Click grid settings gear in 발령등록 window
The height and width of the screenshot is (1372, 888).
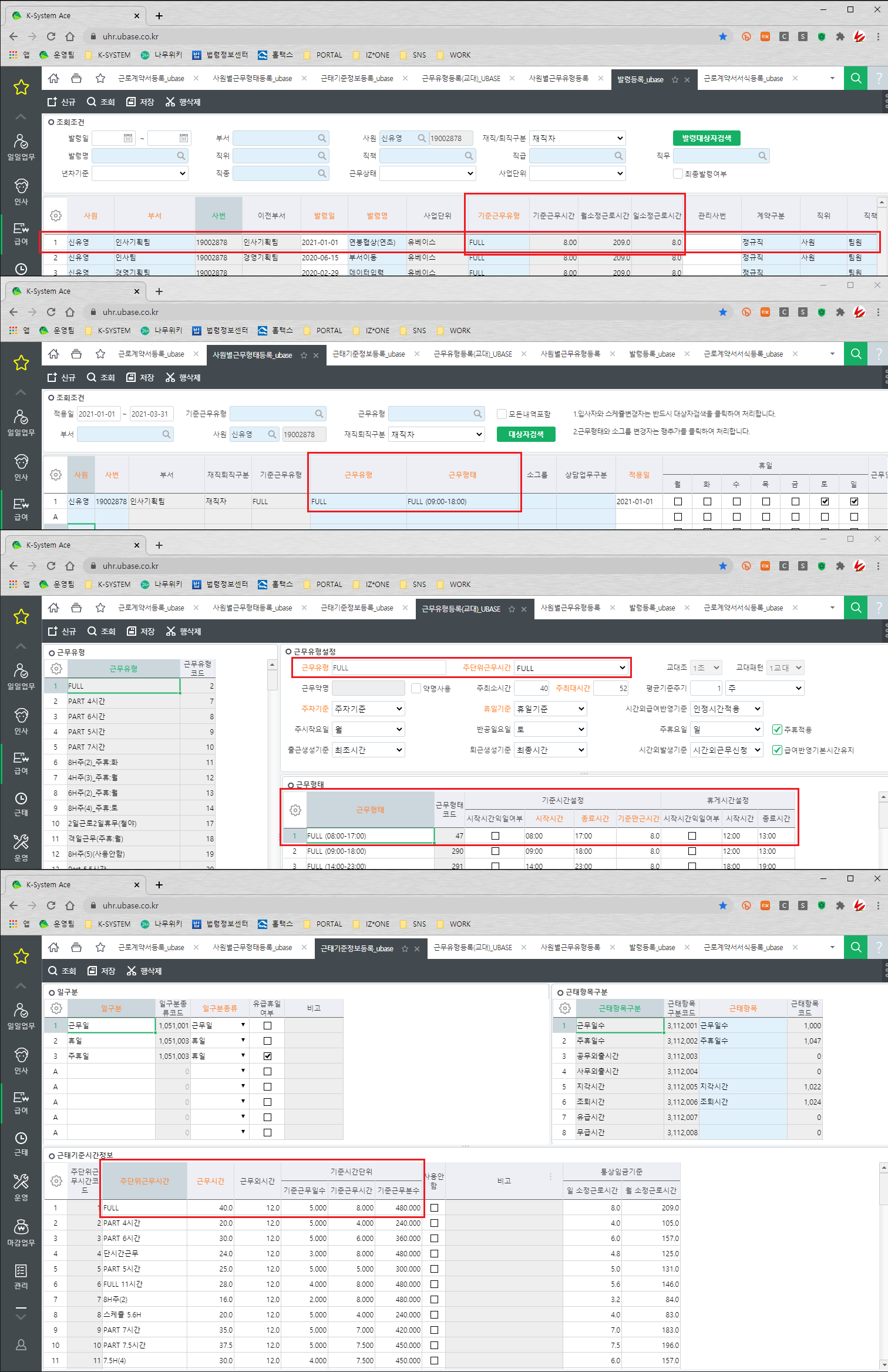(x=56, y=216)
